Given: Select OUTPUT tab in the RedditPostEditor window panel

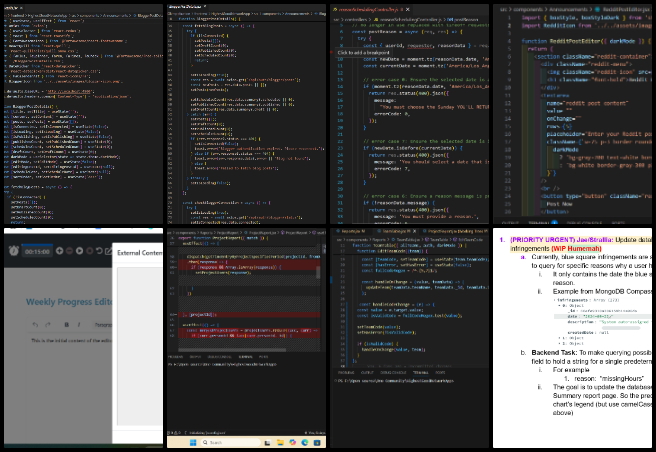Looking at the screenshot, I should pos(510,223).
